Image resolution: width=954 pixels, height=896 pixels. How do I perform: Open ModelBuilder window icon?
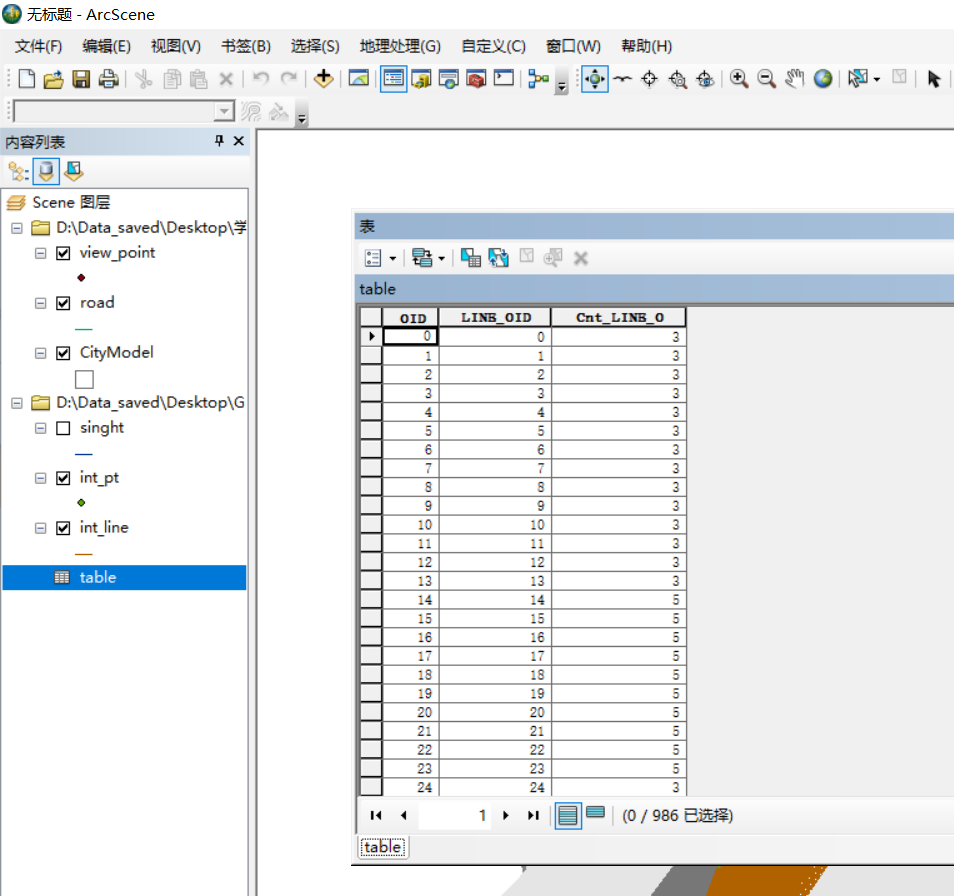[x=538, y=79]
